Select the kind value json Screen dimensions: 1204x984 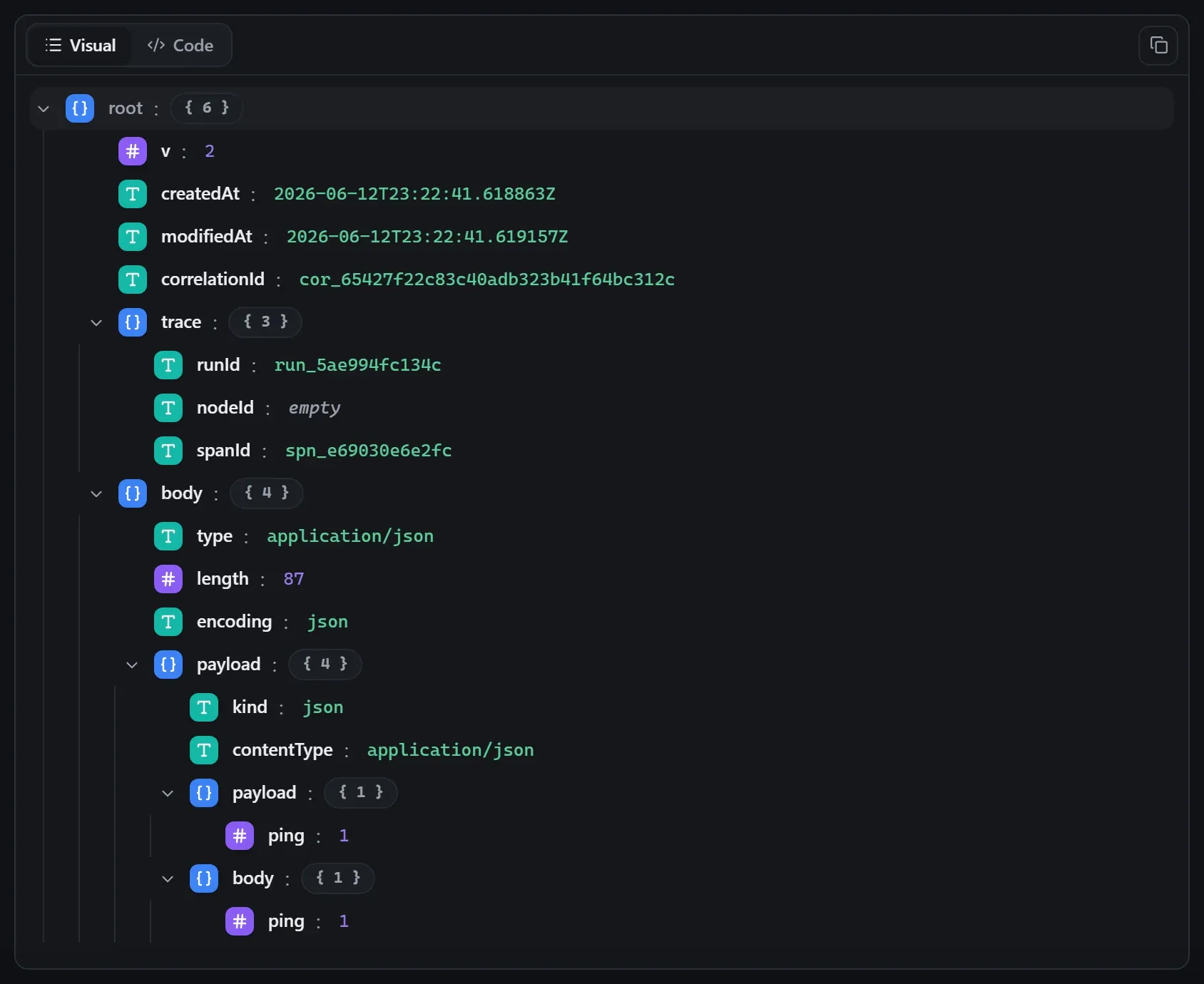click(x=323, y=707)
